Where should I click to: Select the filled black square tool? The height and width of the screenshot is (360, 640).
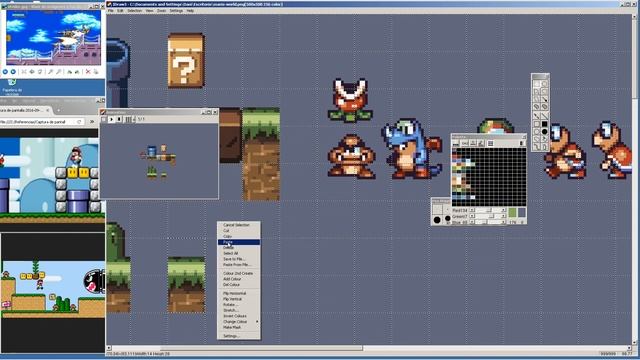click(x=544, y=124)
